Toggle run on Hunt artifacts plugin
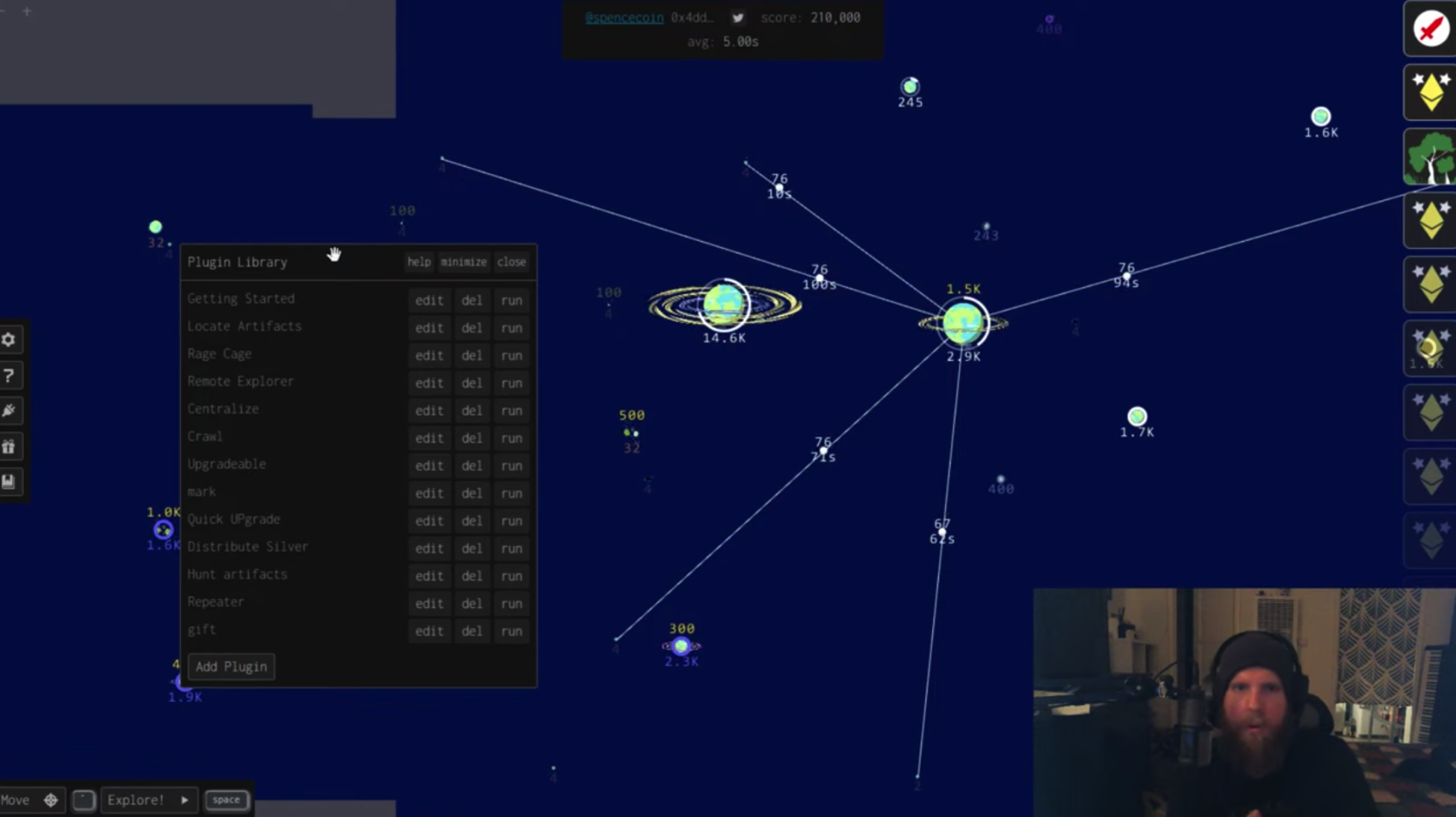 [511, 575]
